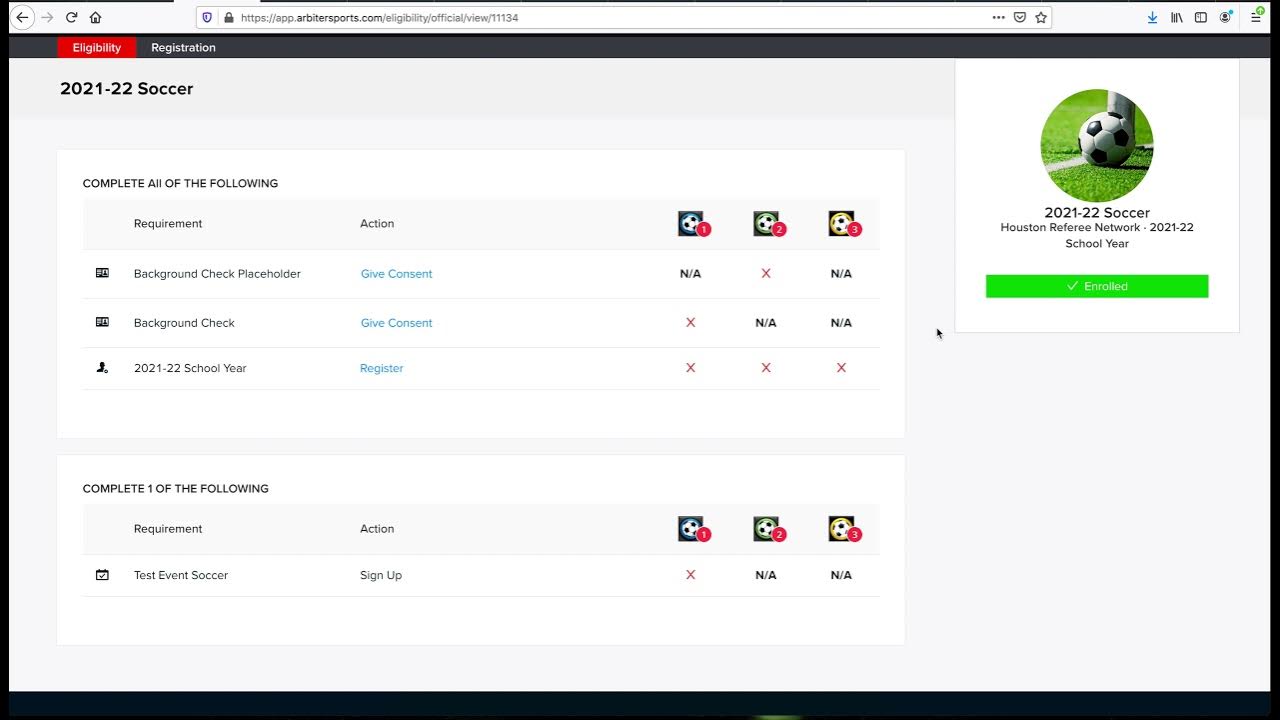Click red X for School Year level 1
The width and height of the screenshot is (1280, 720).
point(690,368)
